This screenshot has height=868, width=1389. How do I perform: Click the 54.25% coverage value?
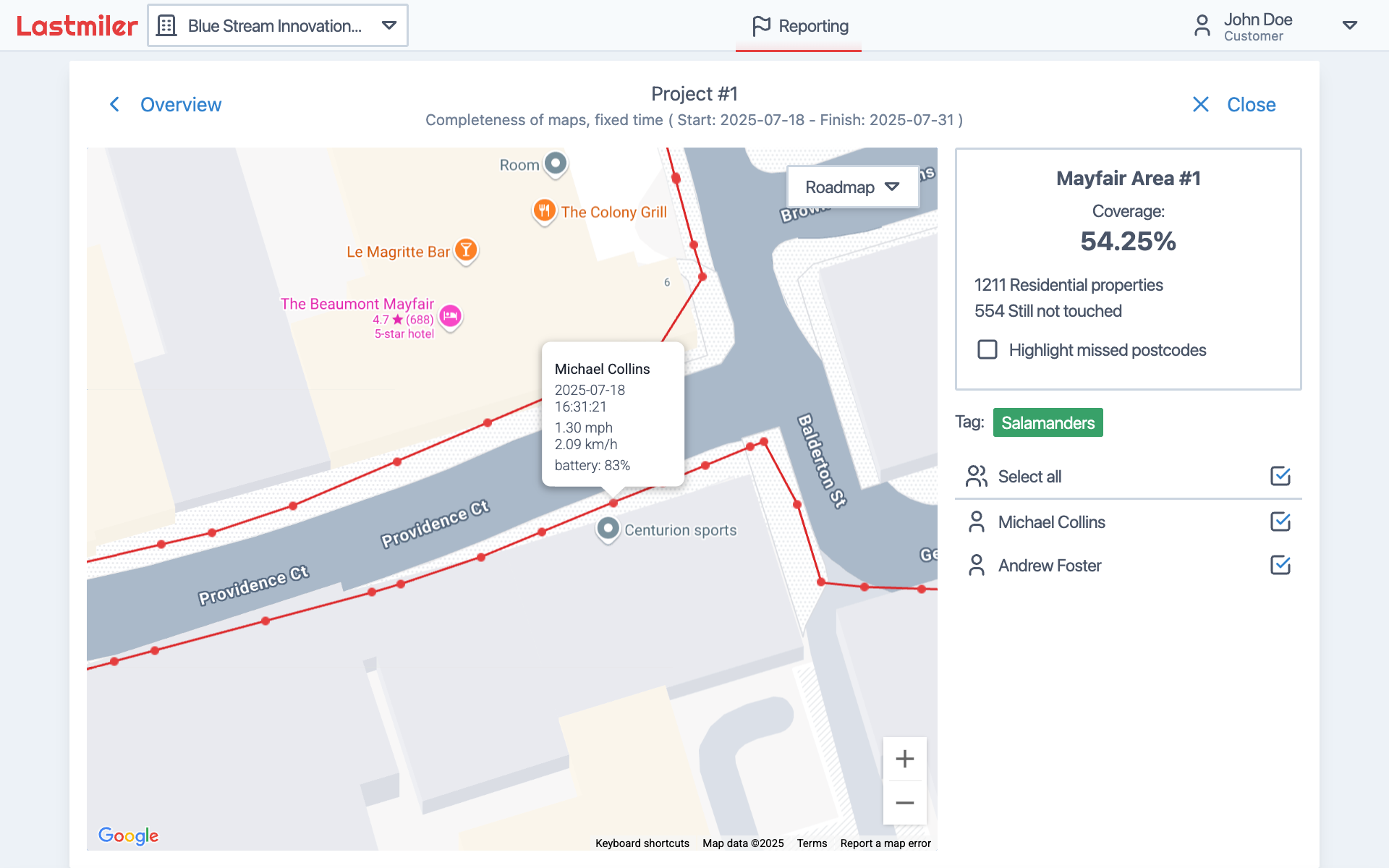point(1128,241)
